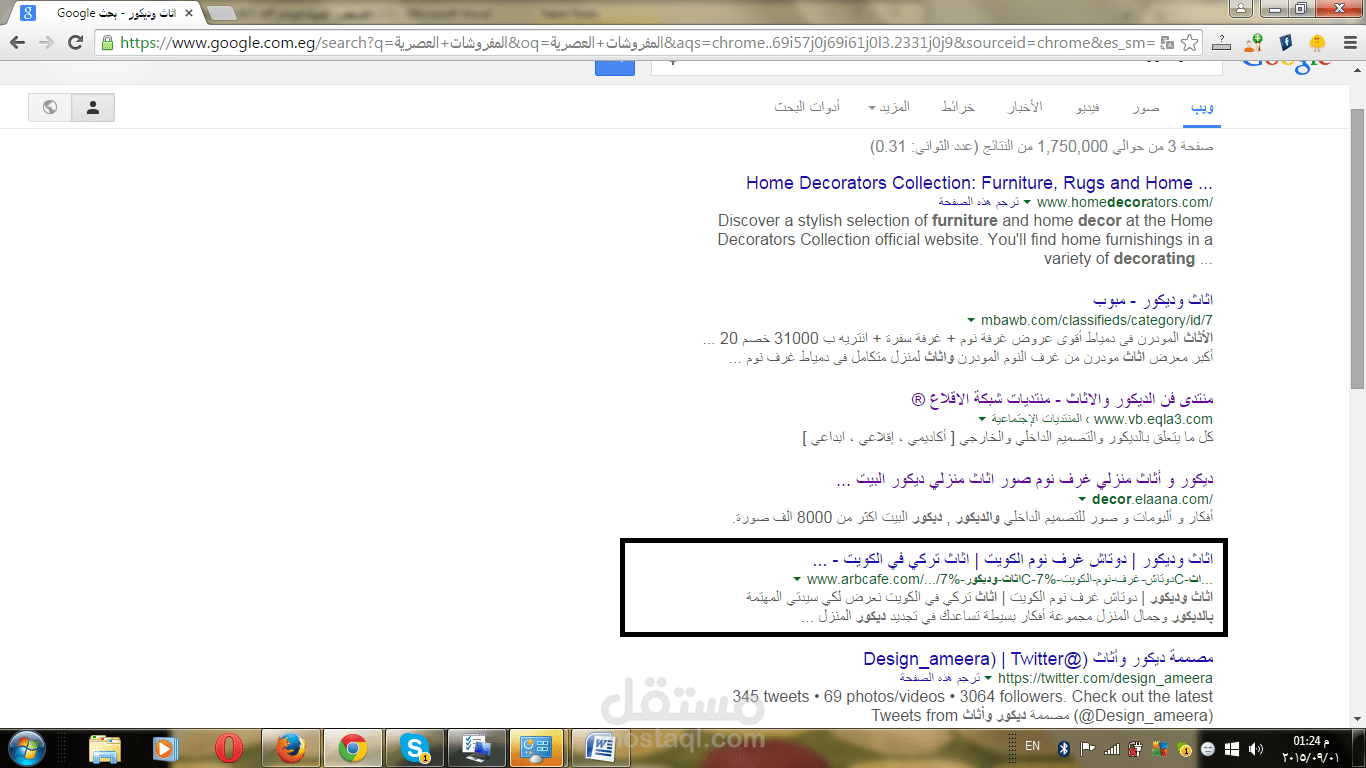Screen dimensions: 1366x768
Task: Open the الأخبار (News) search tab
Action: pos(1024,107)
